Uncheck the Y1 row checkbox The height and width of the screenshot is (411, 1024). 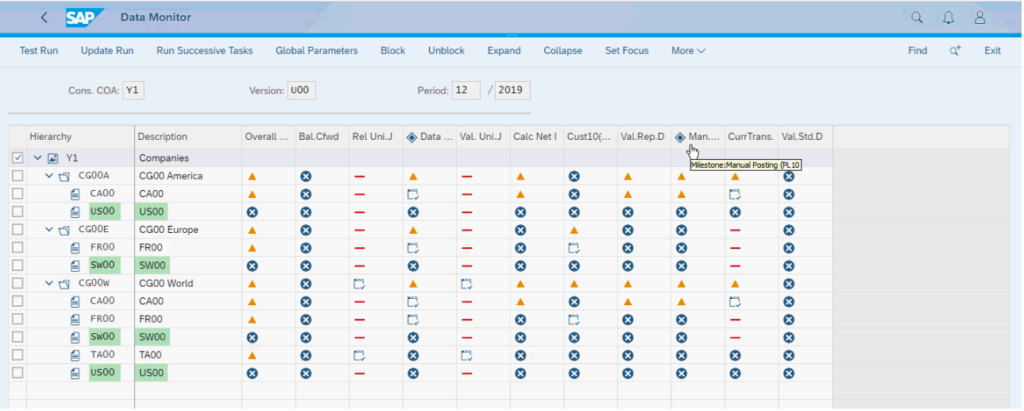(x=18, y=158)
